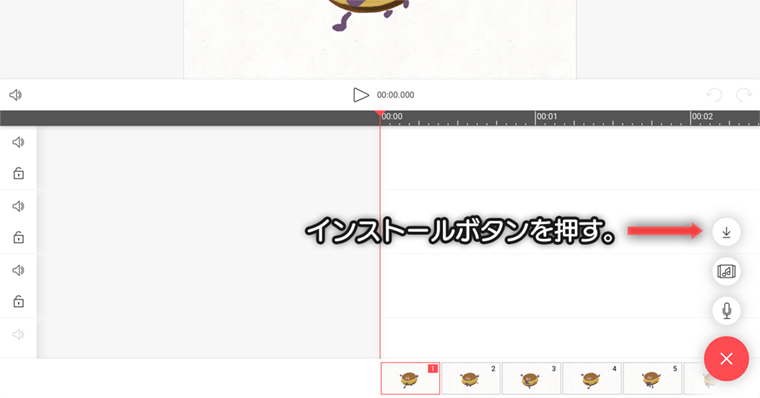This screenshot has height=398, width=760.
Task: Toggle lock on first audio track
Action: coord(18,173)
